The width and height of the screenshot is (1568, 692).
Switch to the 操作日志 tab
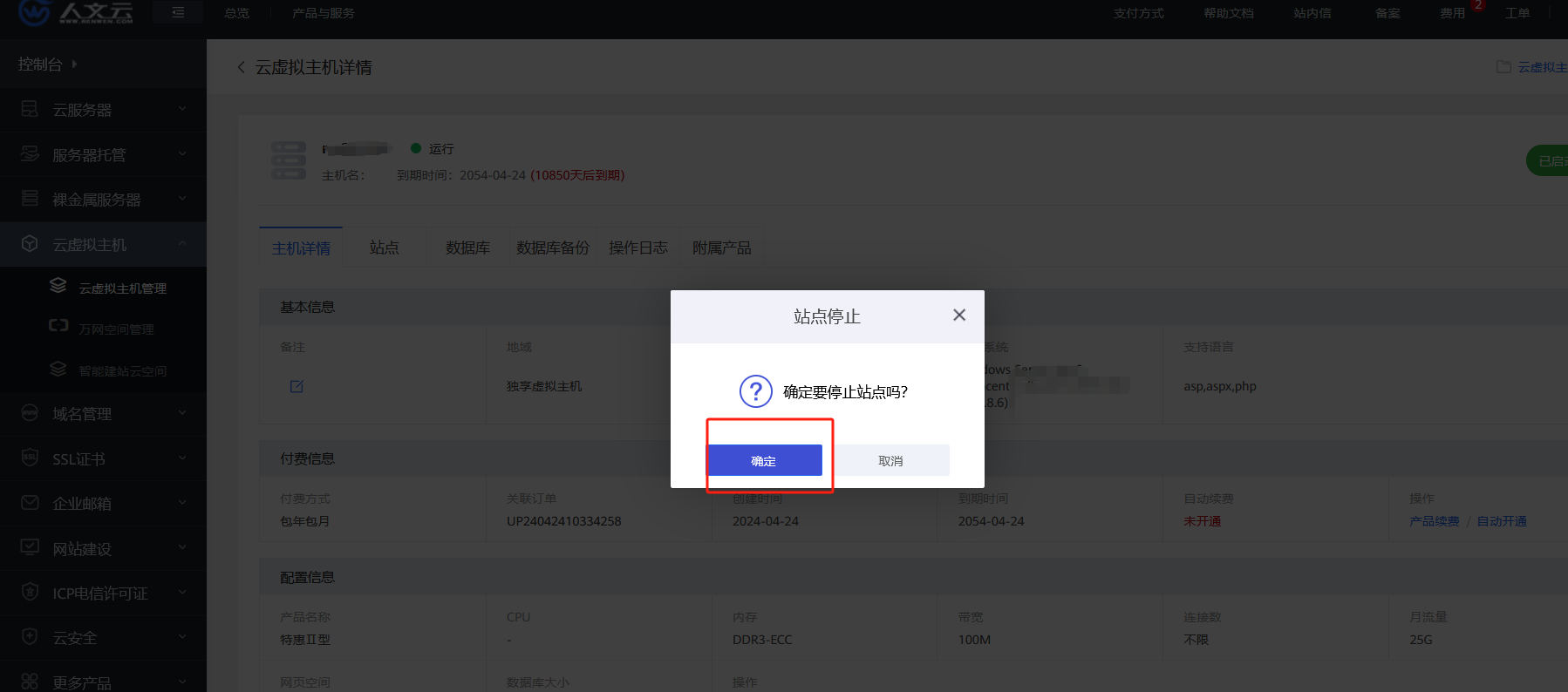tap(638, 248)
